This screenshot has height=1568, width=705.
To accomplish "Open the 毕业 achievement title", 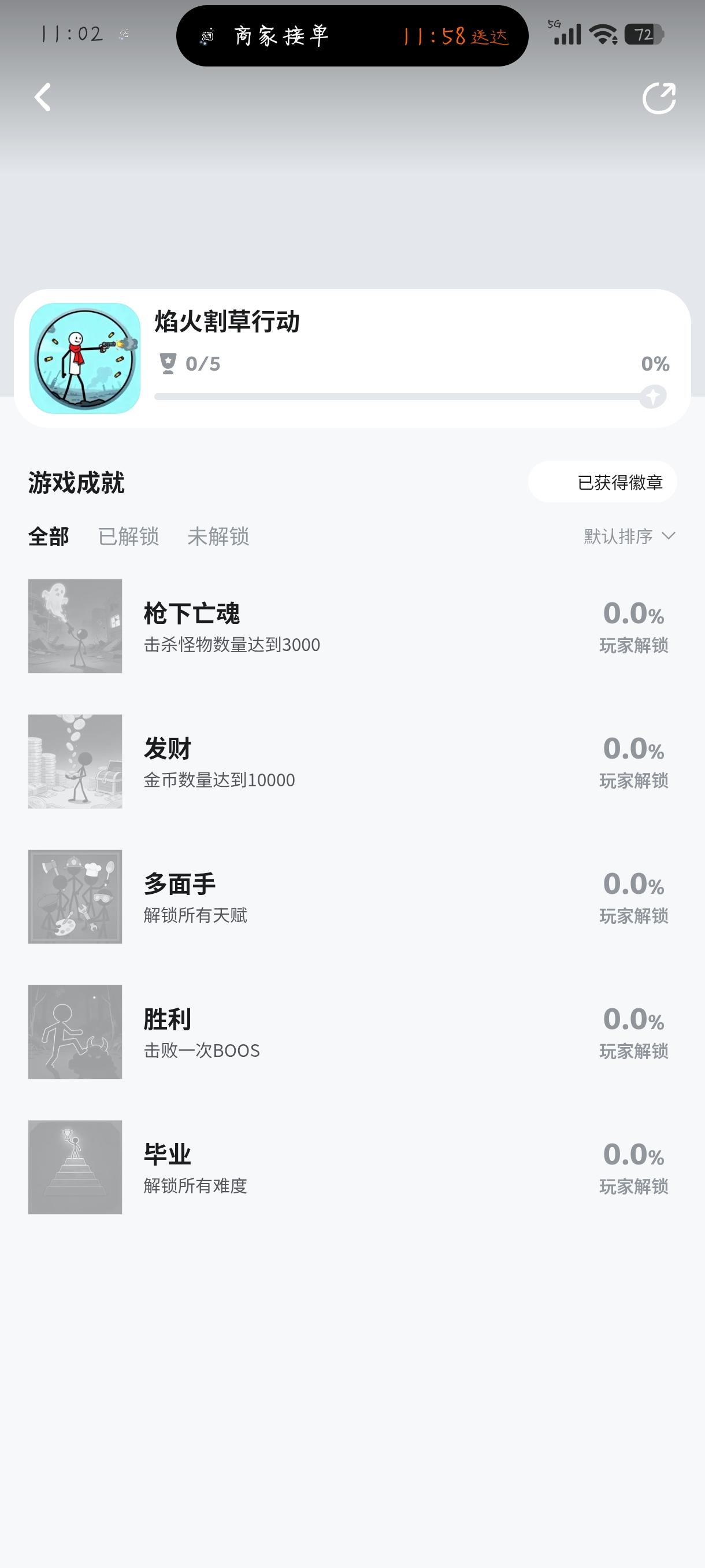I will click(x=167, y=1154).
